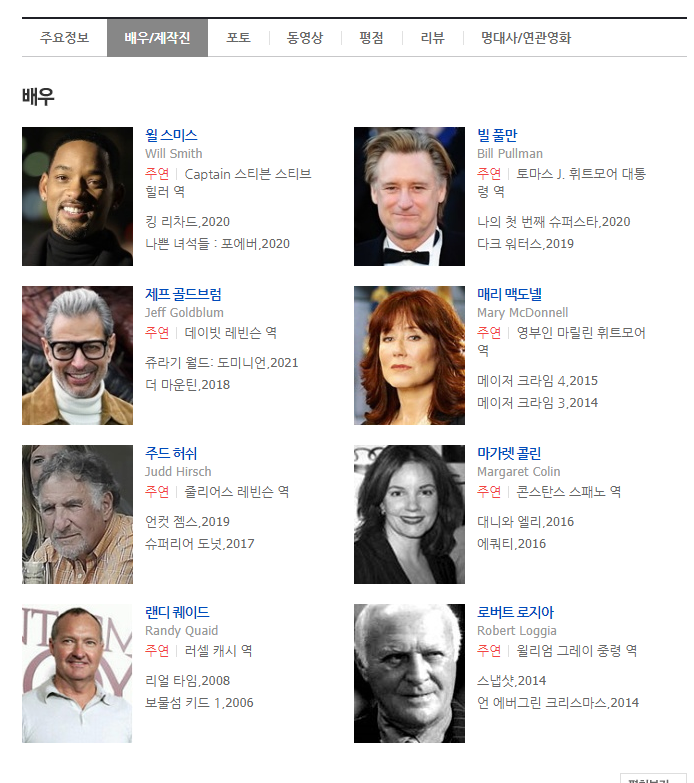Open the 명대사/연관영화 tab

[526, 37]
